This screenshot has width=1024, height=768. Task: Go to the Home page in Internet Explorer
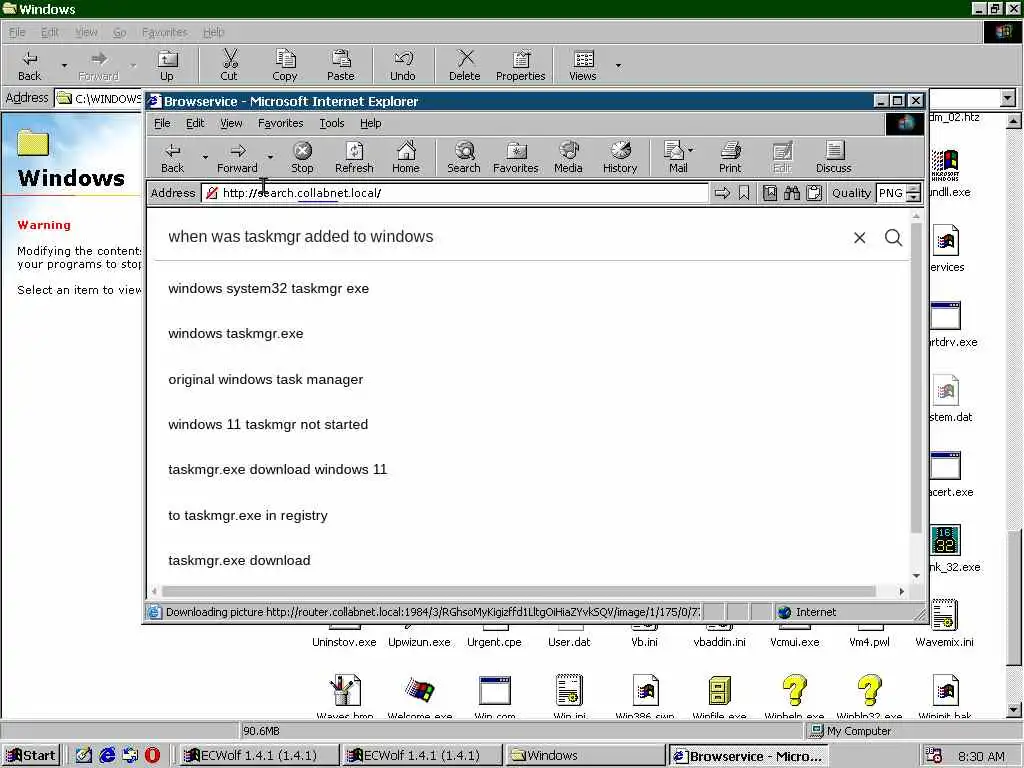click(x=406, y=157)
